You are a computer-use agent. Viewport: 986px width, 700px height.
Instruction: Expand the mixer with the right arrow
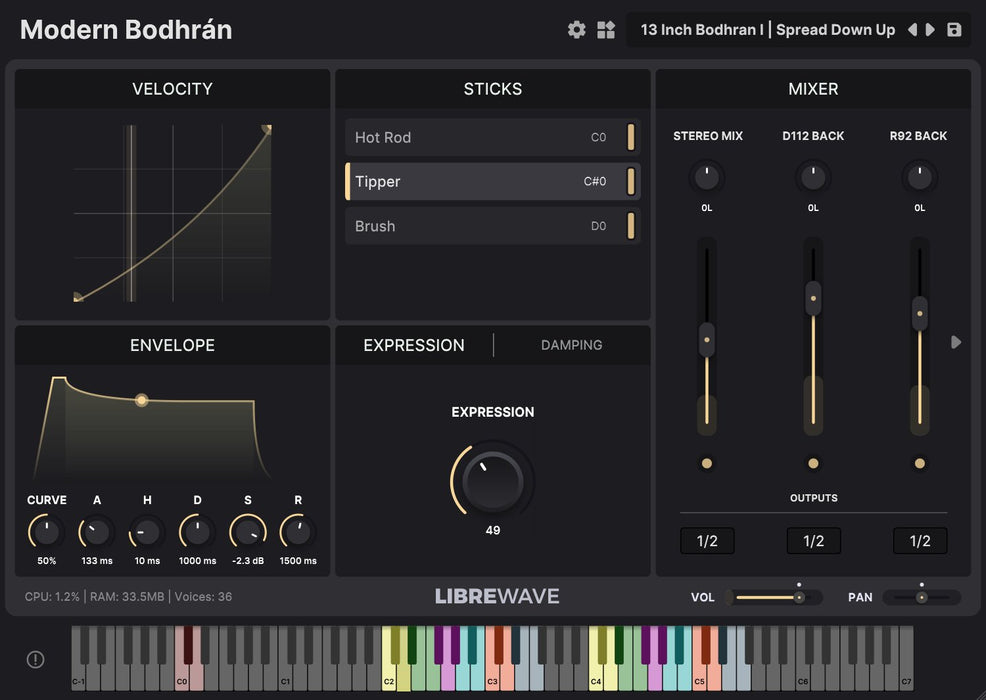point(956,342)
